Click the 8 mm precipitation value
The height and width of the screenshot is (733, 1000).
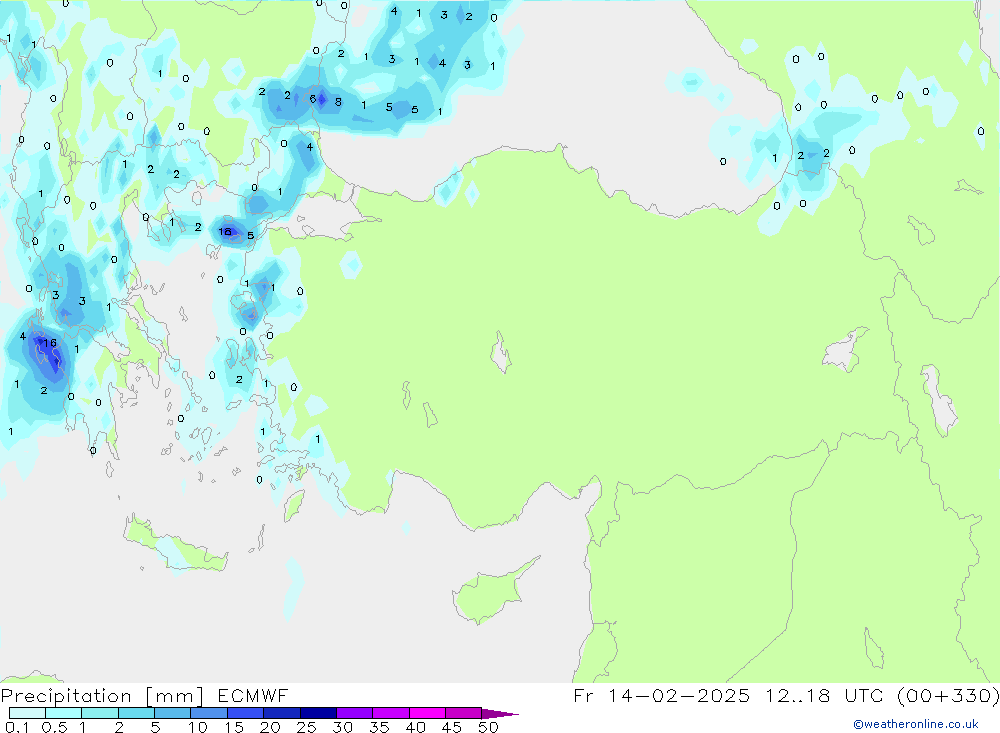338,101
